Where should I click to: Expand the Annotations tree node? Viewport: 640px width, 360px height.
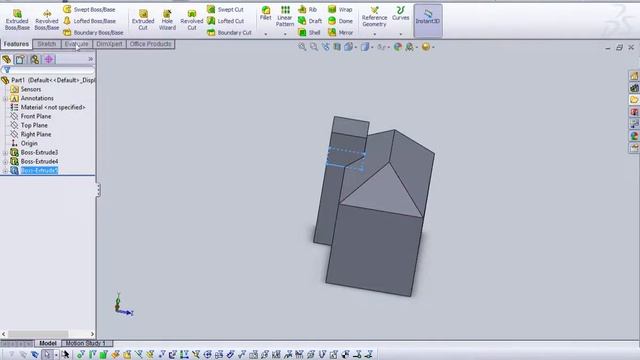(x=5, y=98)
